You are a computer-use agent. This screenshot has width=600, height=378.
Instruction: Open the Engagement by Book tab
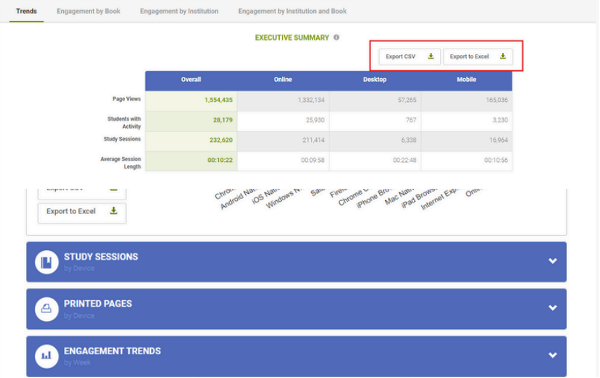pyautogui.click(x=88, y=11)
